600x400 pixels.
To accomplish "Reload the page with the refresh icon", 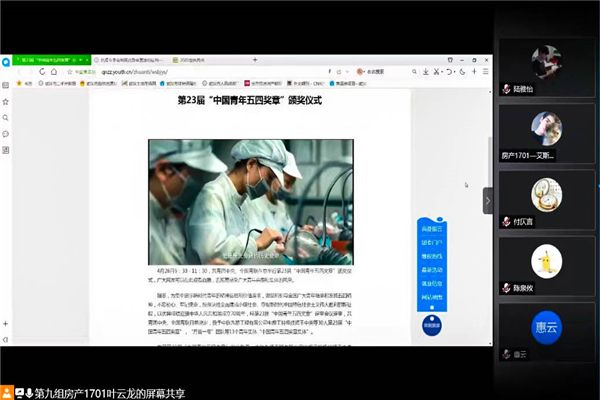I will click(42, 72).
